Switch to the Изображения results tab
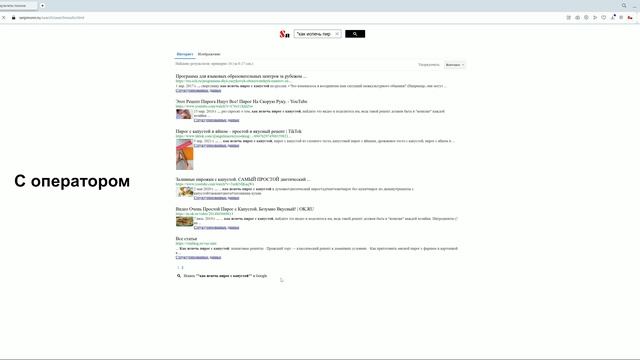 pyautogui.click(x=209, y=54)
